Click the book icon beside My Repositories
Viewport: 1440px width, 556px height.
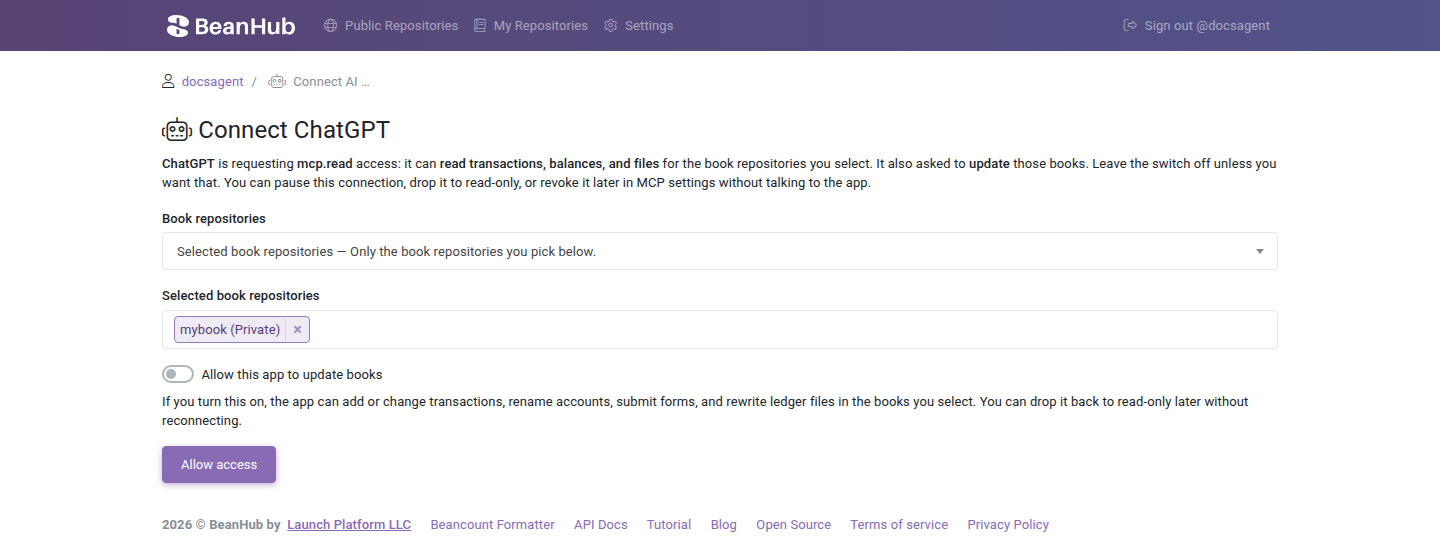[x=480, y=26]
